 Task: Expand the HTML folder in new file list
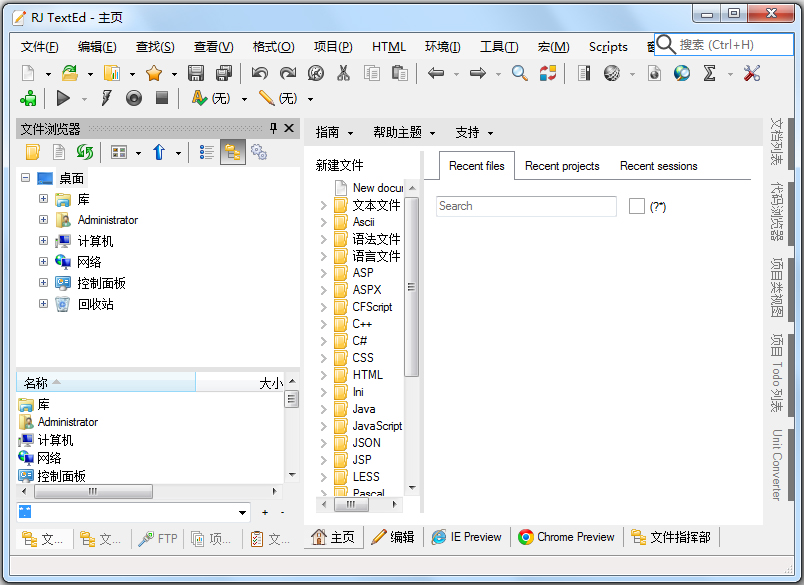coord(323,375)
